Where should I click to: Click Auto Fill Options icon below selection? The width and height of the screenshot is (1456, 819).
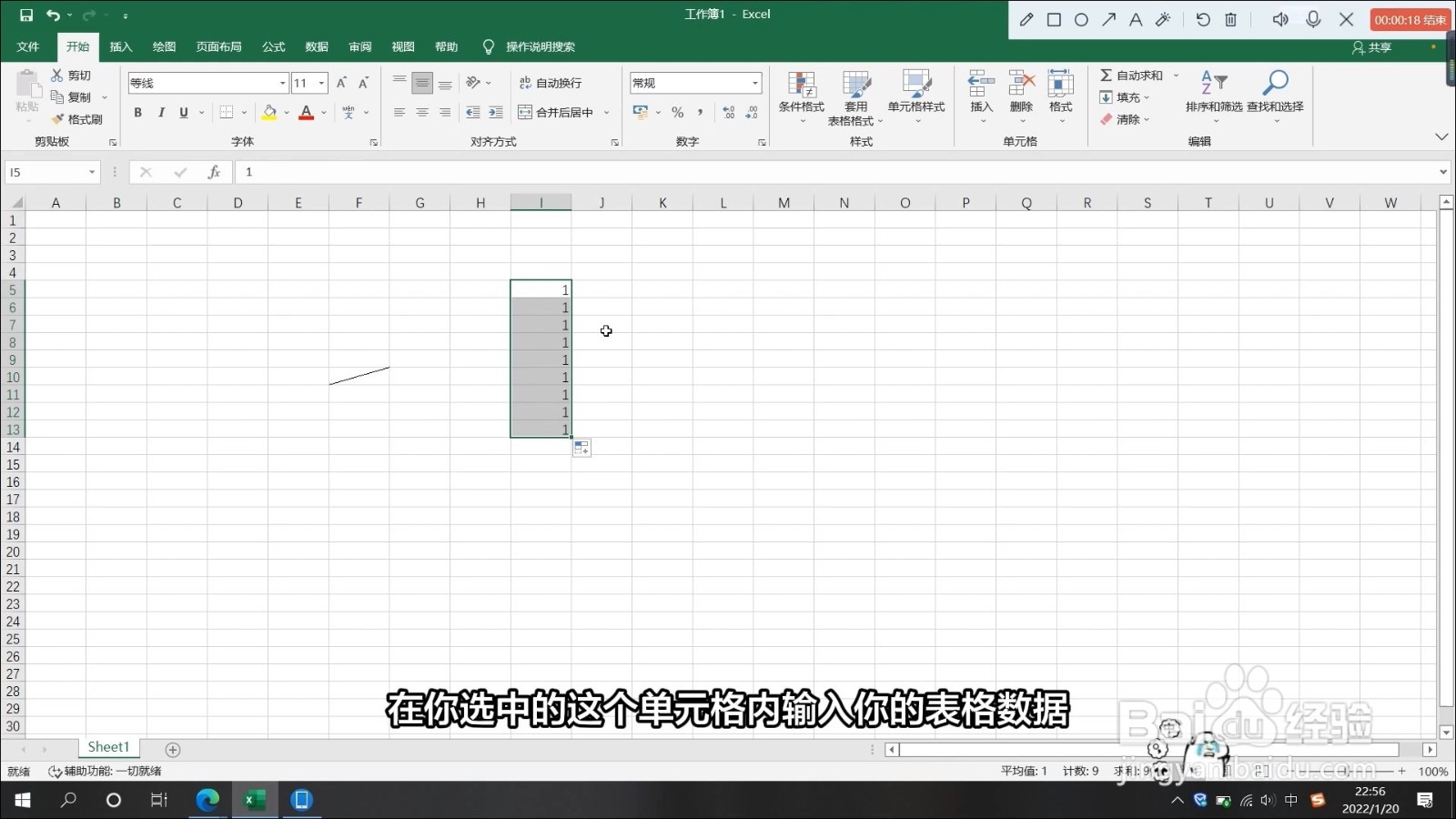[581, 448]
